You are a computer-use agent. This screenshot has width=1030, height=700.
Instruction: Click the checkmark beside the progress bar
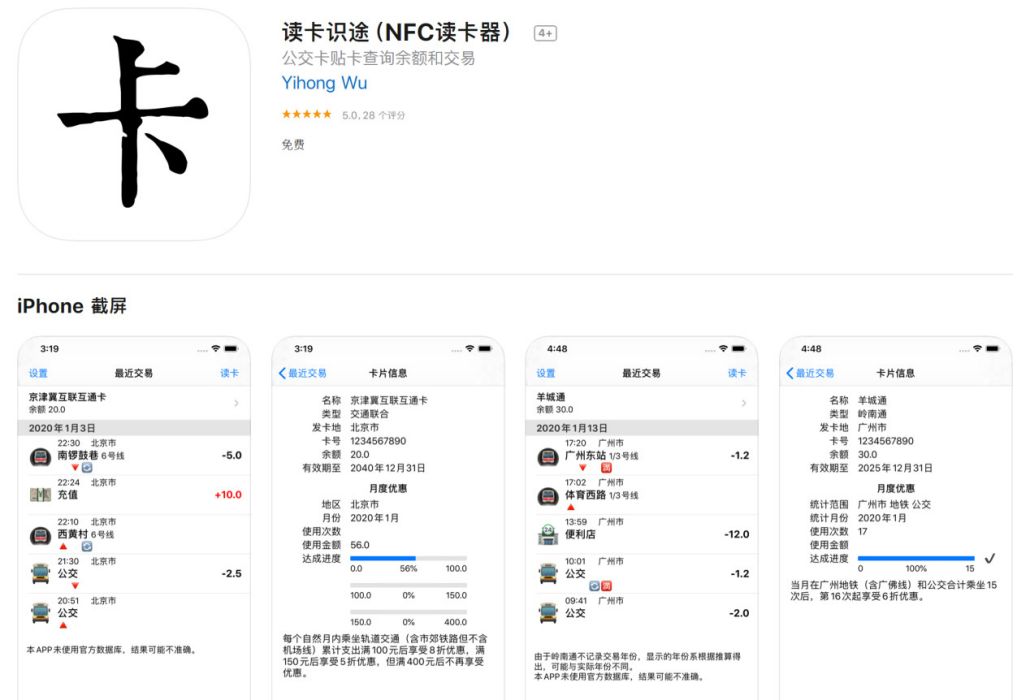click(990, 559)
